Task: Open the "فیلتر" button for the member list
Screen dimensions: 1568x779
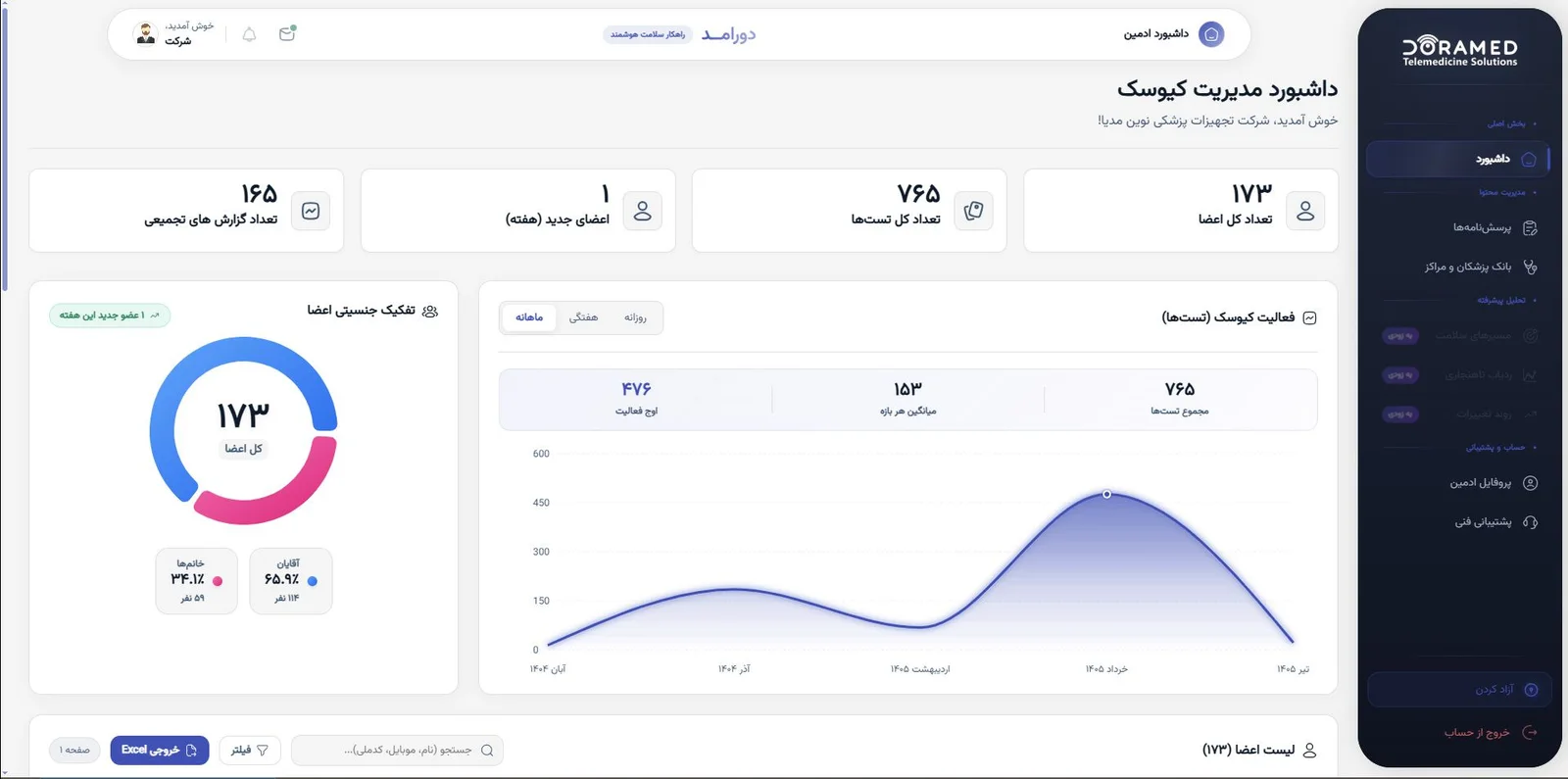Action: [250, 751]
